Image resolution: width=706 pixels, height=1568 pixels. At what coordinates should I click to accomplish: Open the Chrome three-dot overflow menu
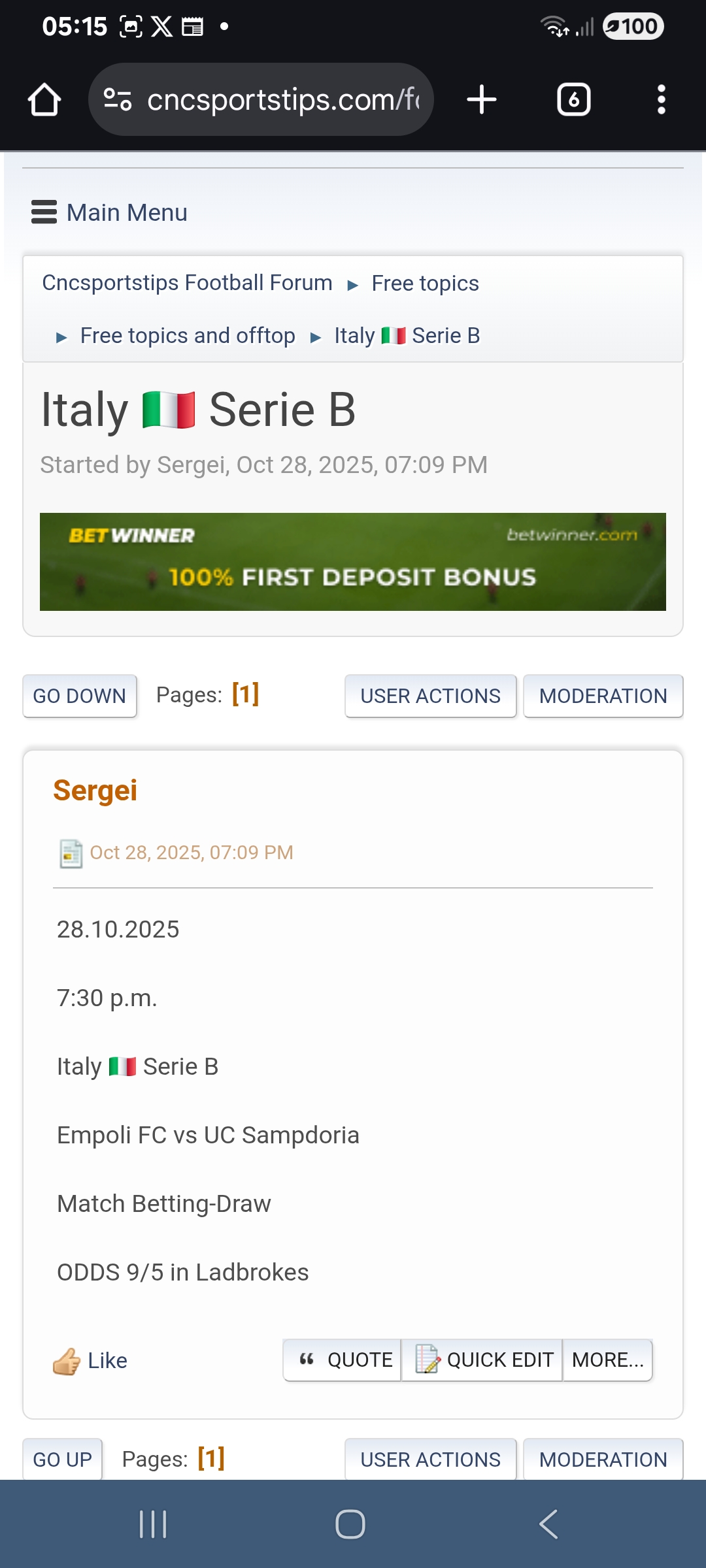click(x=661, y=100)
